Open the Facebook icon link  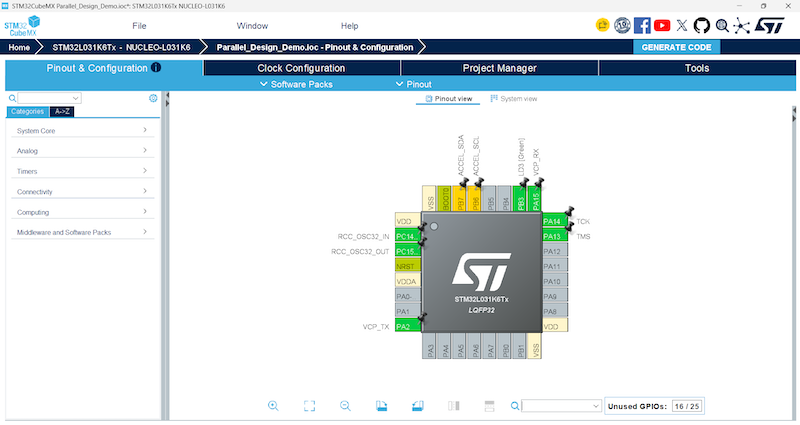coord(642,26)
